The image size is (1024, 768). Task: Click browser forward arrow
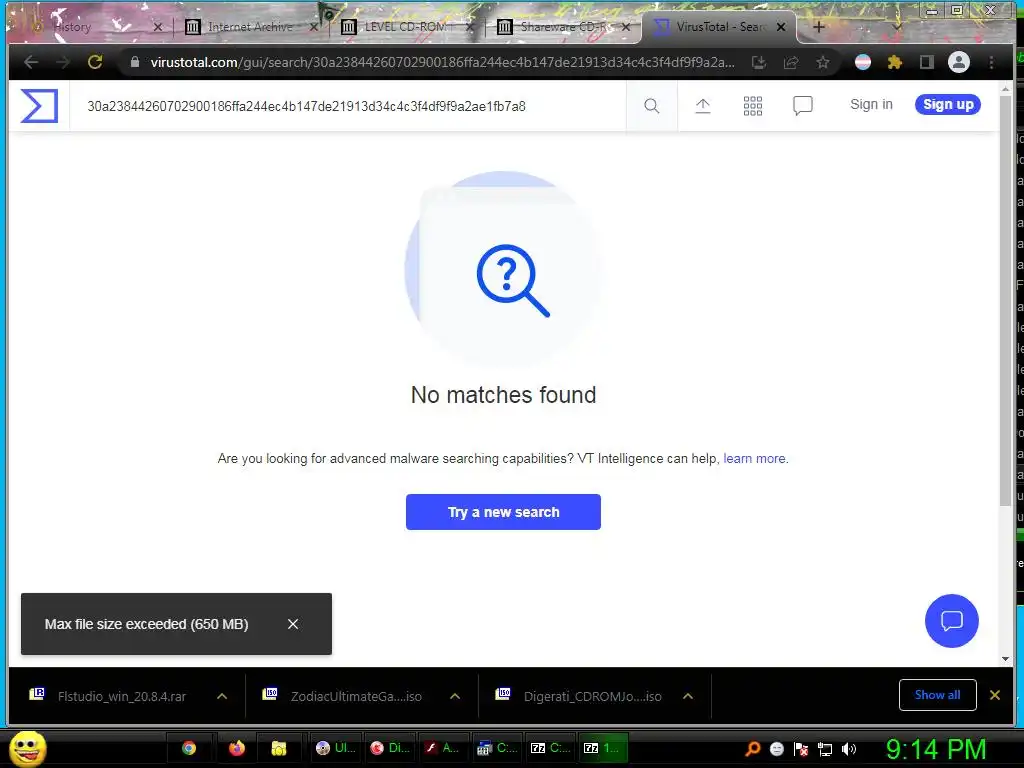(63, 62)
